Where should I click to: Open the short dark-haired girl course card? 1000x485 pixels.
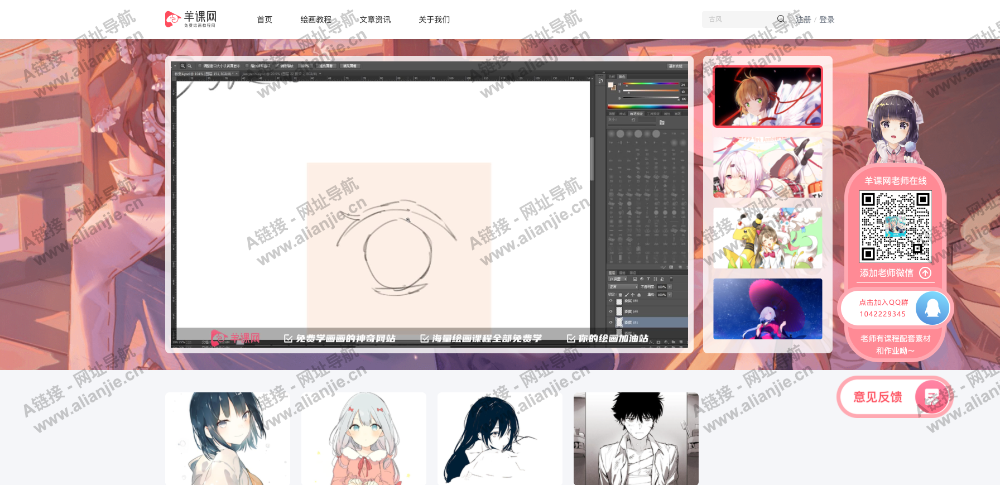coord(227,438)
